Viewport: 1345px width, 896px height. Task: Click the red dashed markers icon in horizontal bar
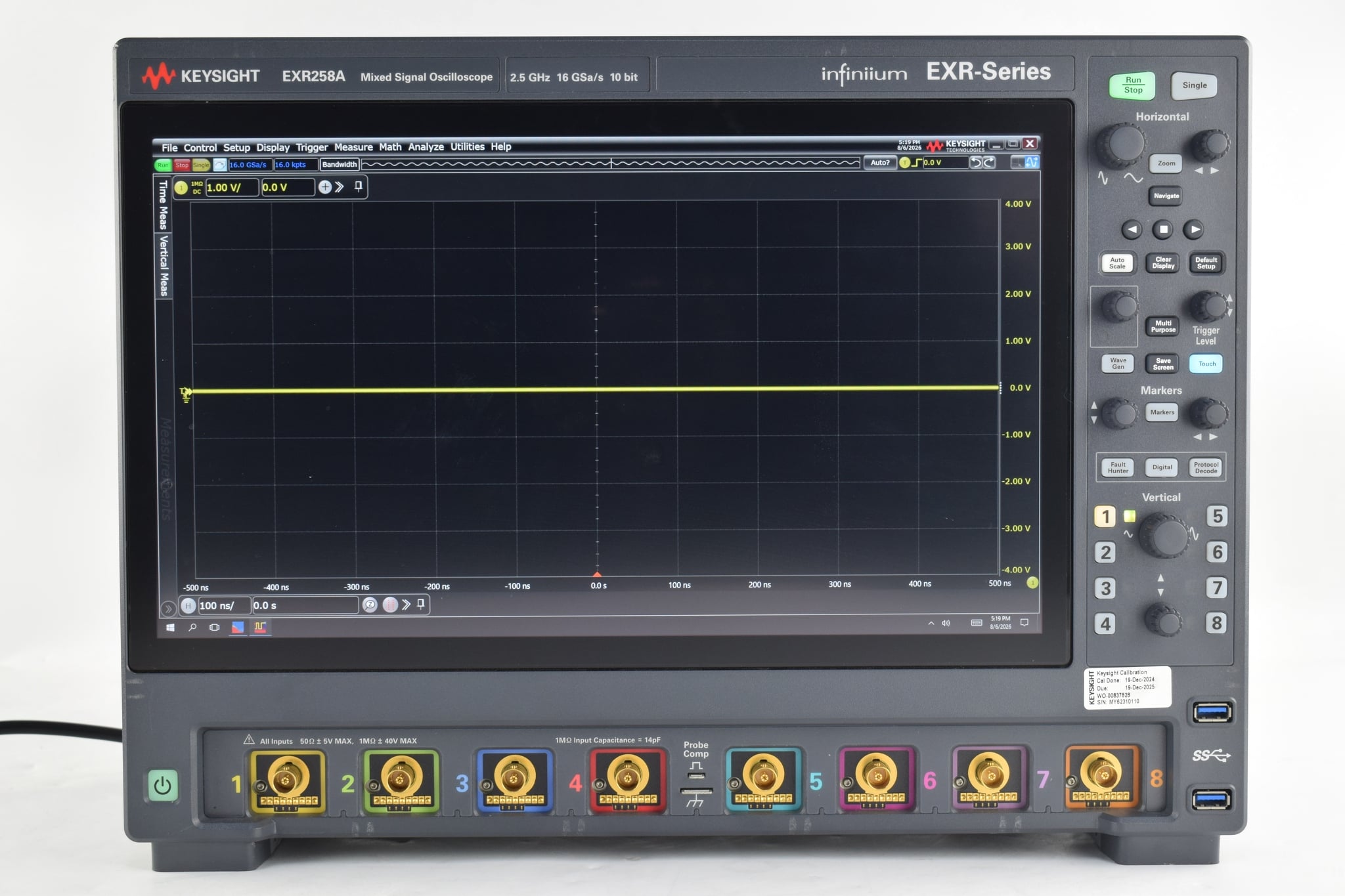(x=390, y=605)
